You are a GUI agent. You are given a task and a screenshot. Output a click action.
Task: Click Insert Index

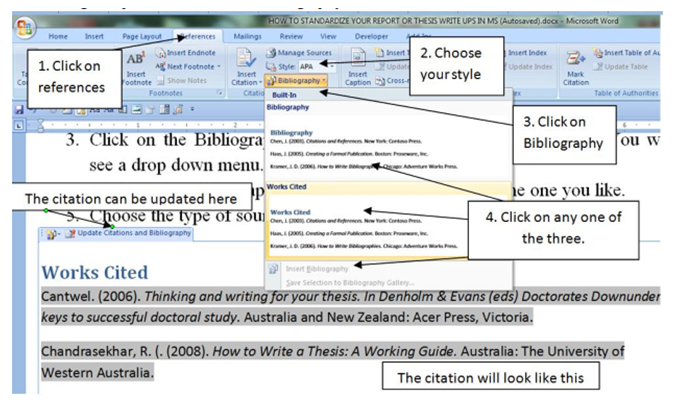[x=527, y=53]
